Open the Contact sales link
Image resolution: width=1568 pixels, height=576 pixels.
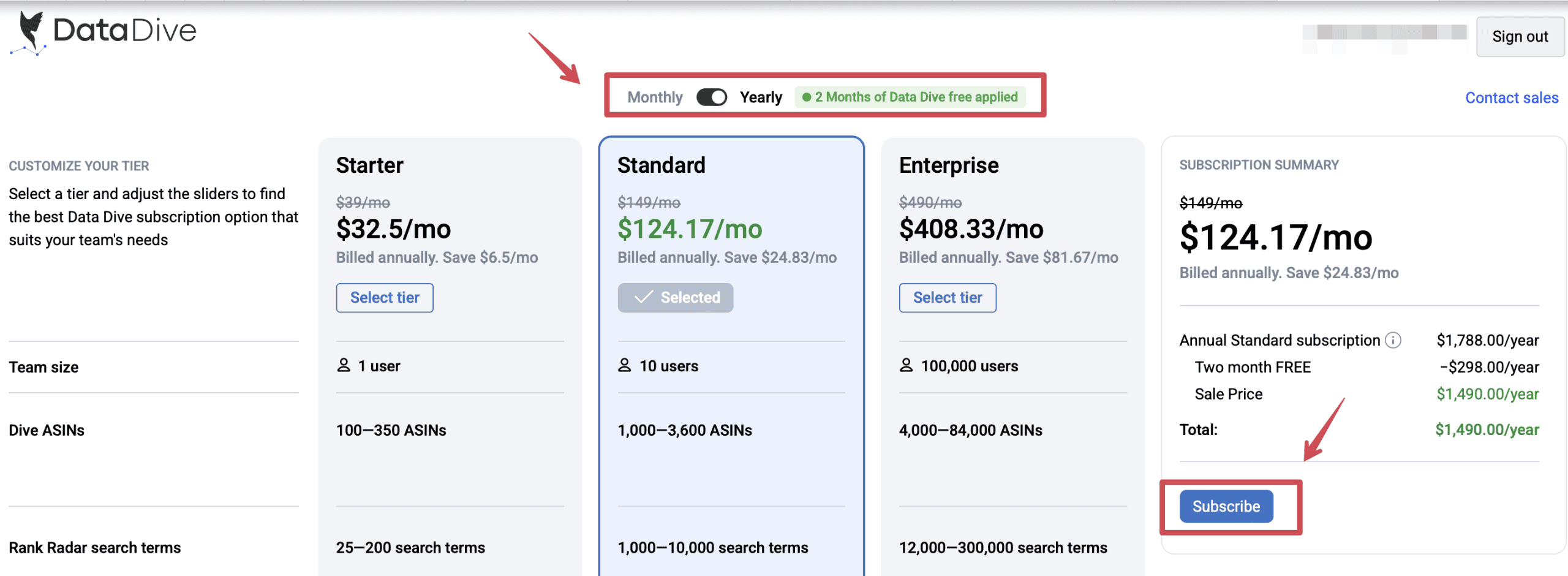1512,98
